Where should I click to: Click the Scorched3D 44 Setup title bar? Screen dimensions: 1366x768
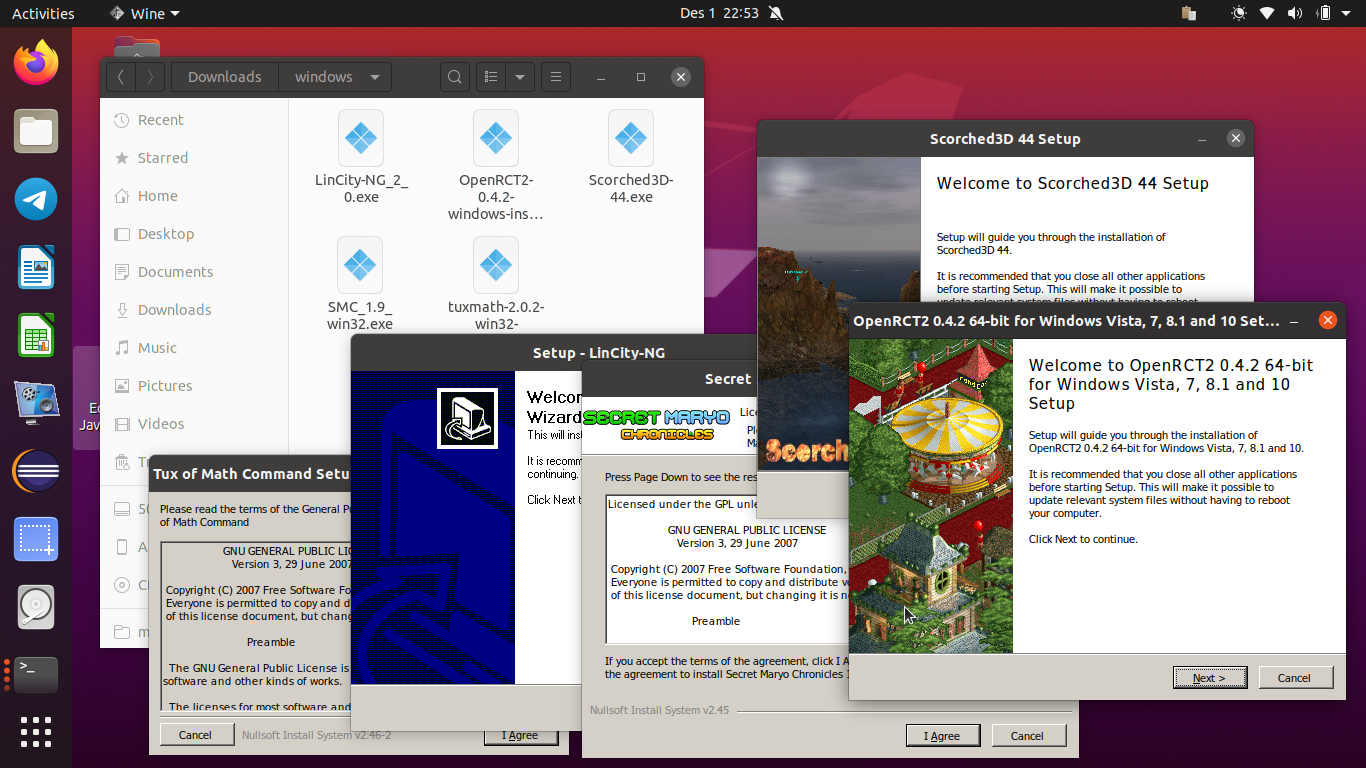tap(1005, 139)
